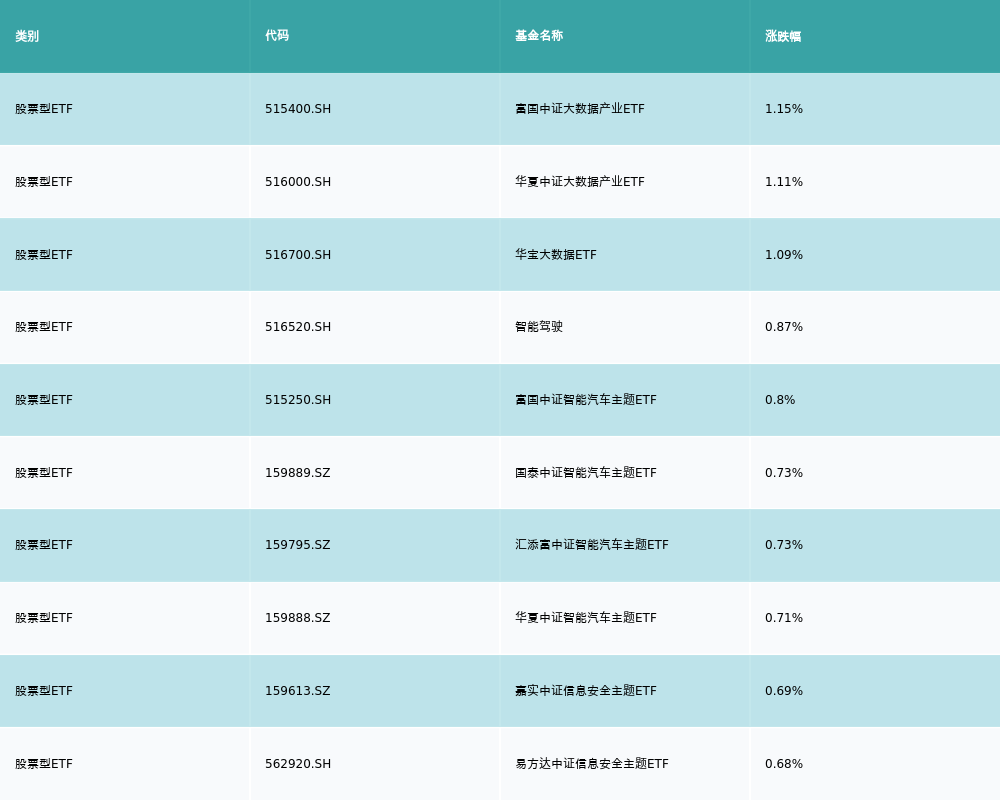1000x800 pixels.
Task: Select code 159795.SZ
Action: pyautogui.click(x=298, y=545)
